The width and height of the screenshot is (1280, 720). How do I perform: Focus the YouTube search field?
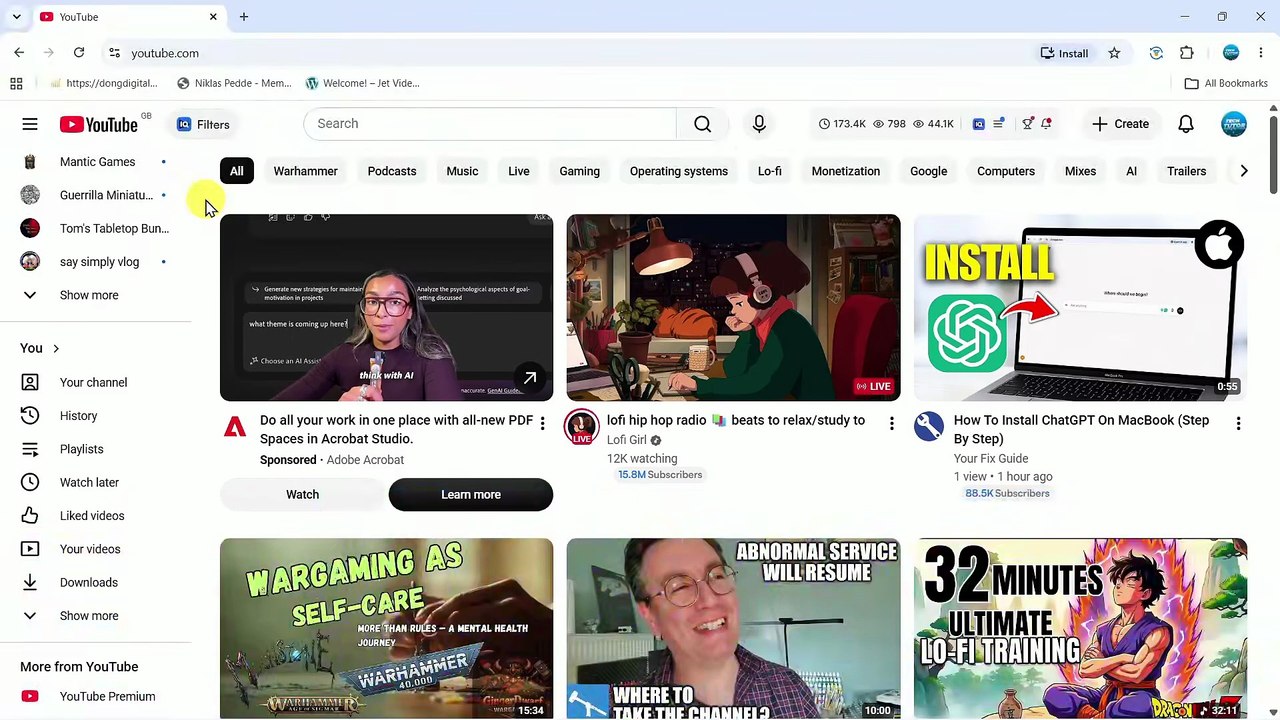[490, 124]
